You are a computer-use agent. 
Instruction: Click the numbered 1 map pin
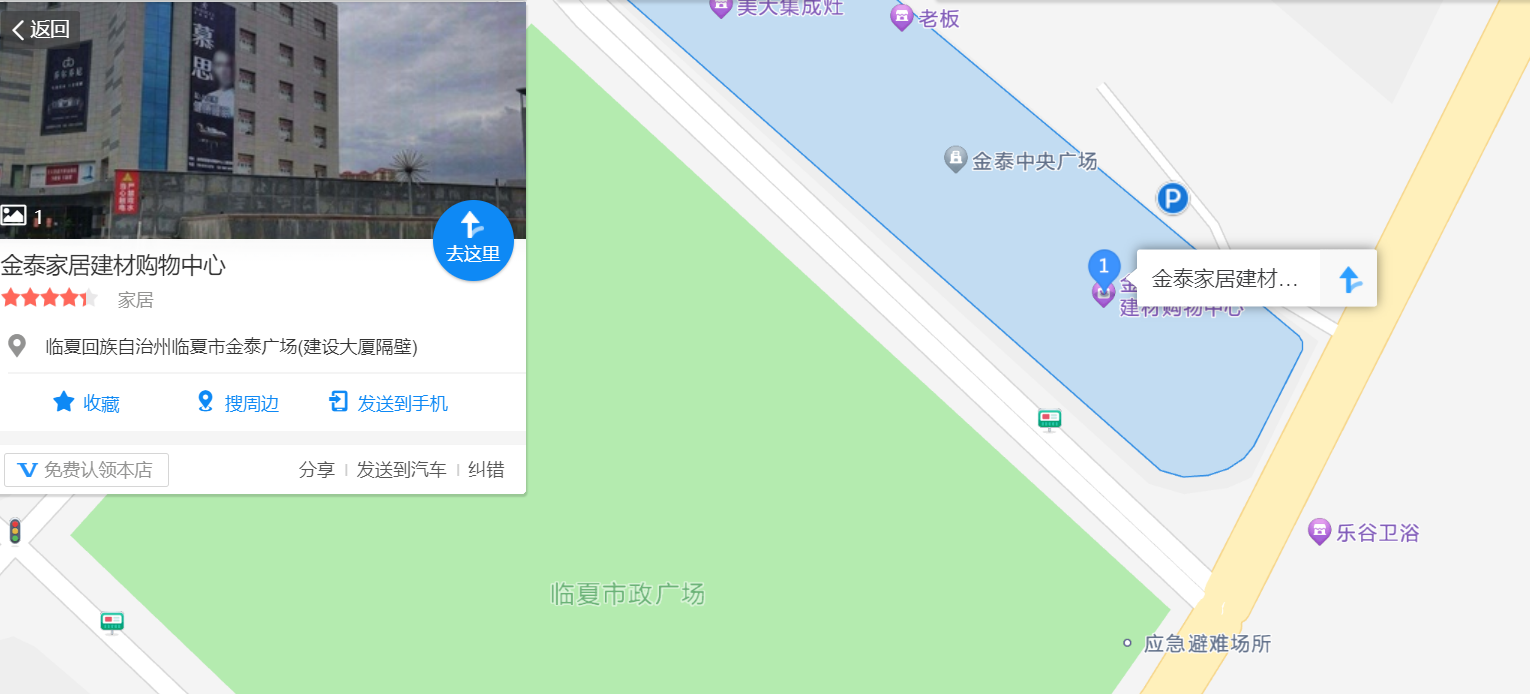[x=1103, y=268]
